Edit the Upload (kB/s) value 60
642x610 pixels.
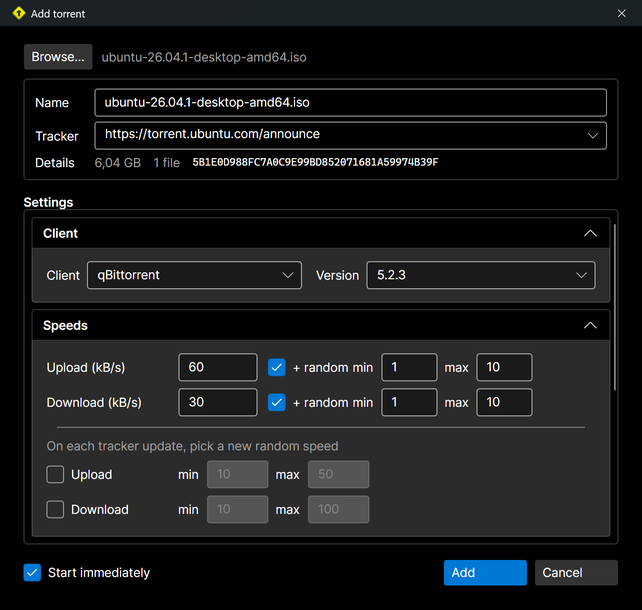pyautogui.click(x=218, y=367)
